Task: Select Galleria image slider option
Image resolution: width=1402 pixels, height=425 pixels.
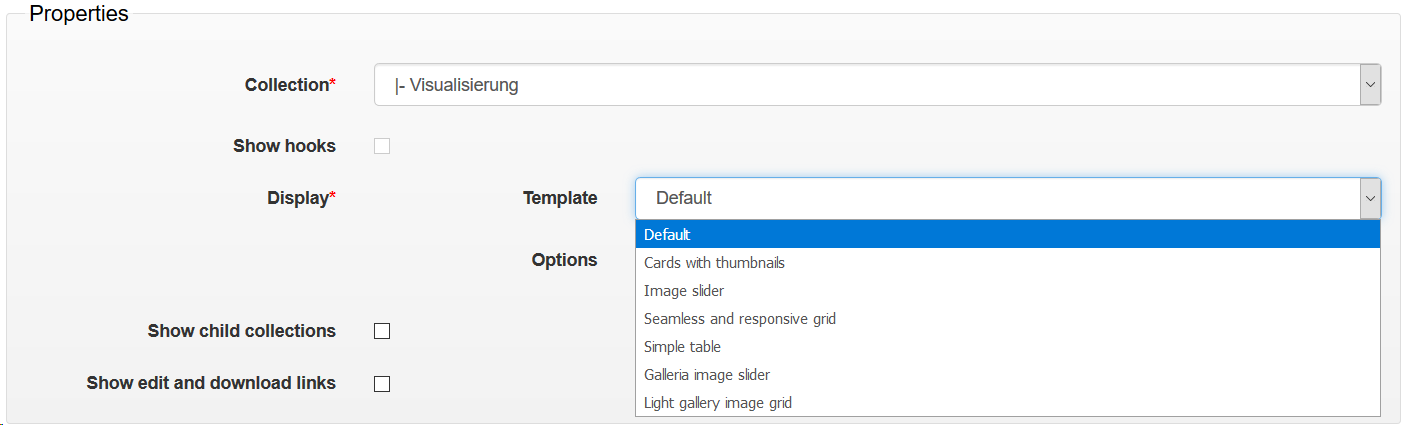Action: (x=707, y=375)
